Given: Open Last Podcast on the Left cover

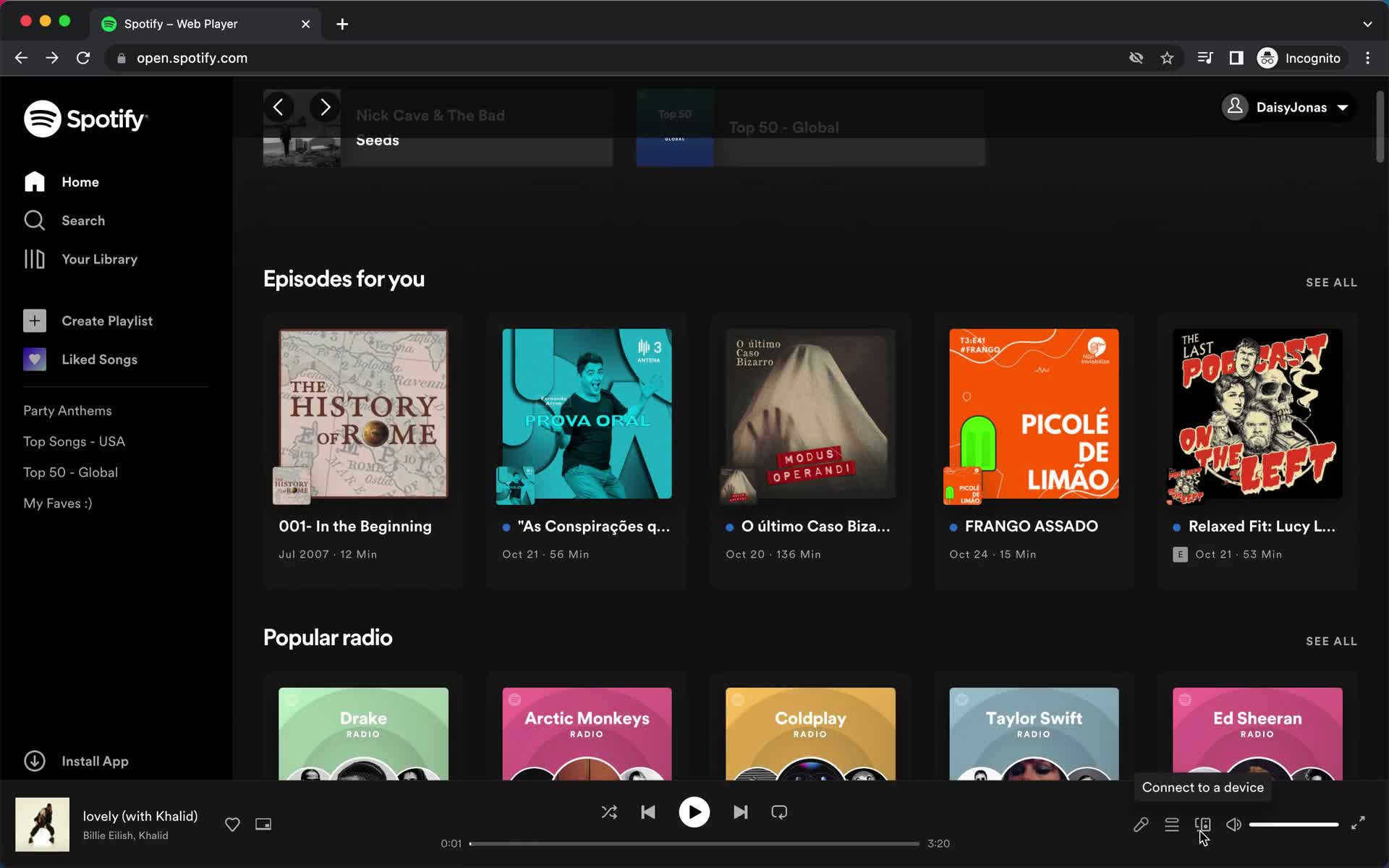Looking at the screenshot, I should [x=1257, y=414].
